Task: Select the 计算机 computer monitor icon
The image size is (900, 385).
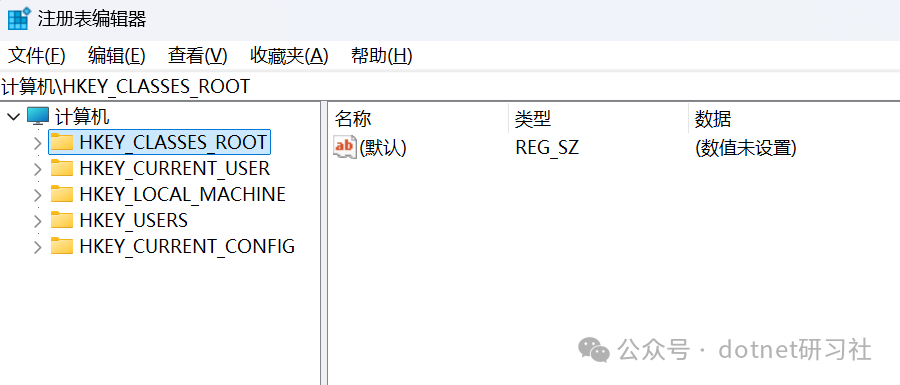Action: point(38,117)
